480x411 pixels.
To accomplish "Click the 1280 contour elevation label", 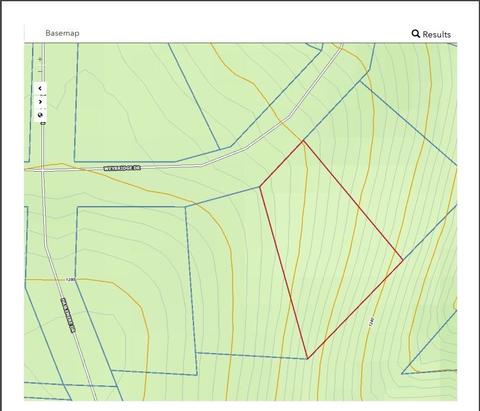I will pos(71,280).
